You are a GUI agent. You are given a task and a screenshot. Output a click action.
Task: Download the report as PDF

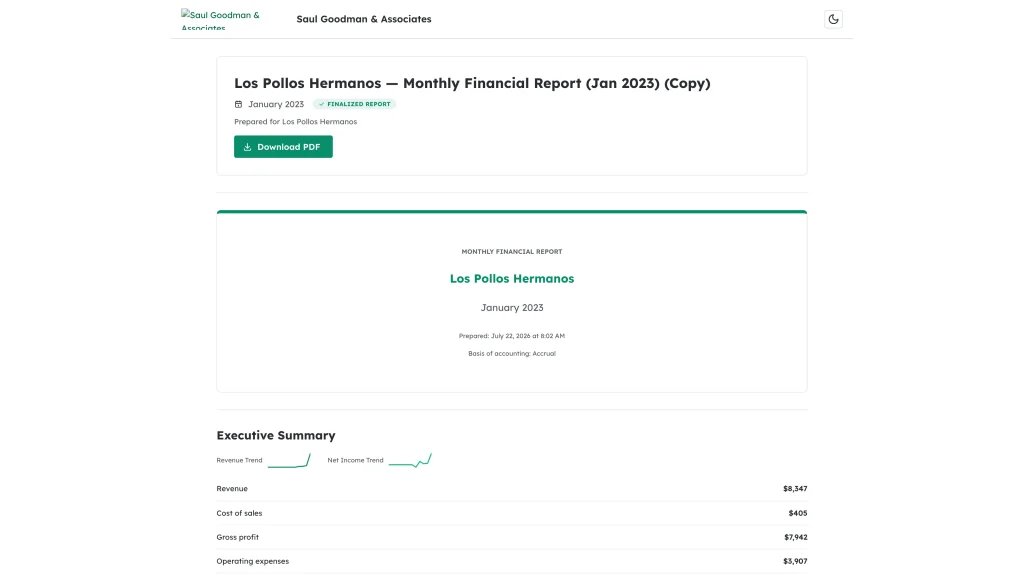[283, 147]
